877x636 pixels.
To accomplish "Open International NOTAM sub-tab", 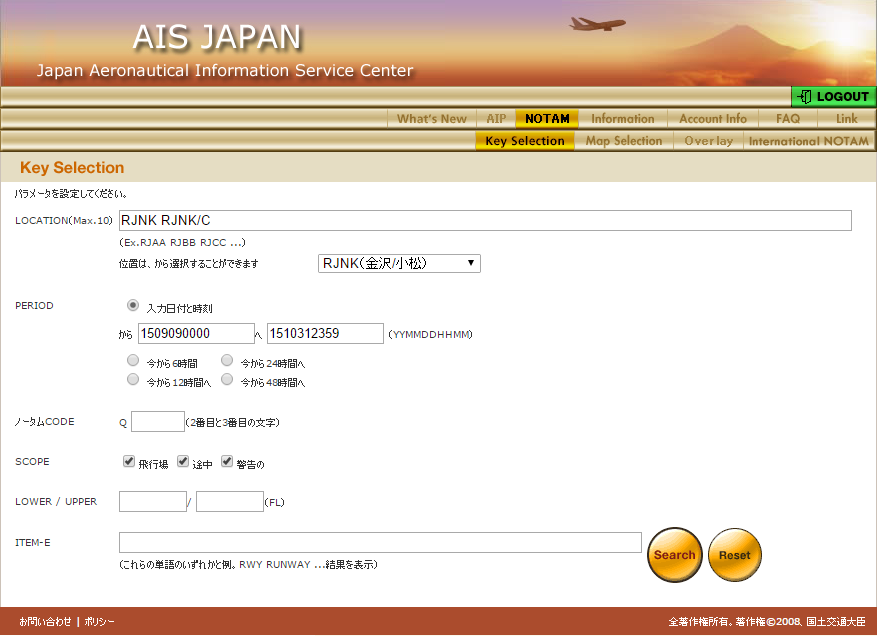I will pos(809,141).
